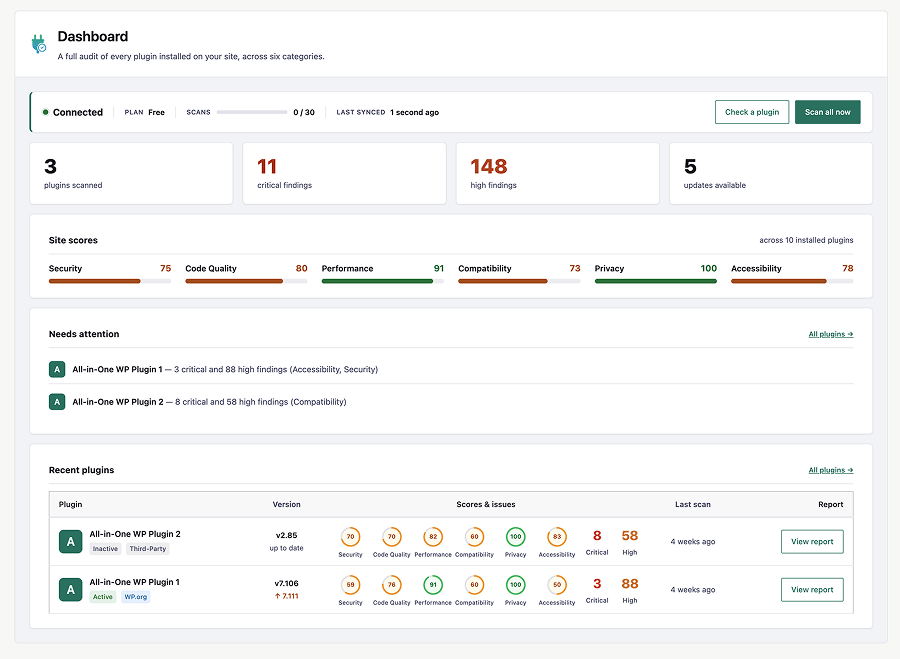The height and width of the screenshot is (659, 900).
Task: Click Plugin 2's Code Quality score ring
Action: pos(391,537)
